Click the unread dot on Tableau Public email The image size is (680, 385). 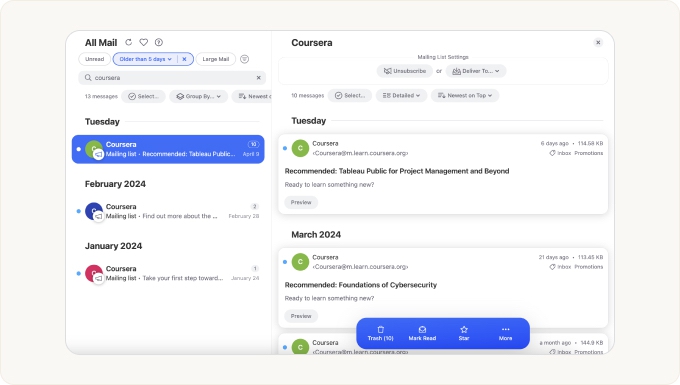pyautogui.click(x=285, y=148)
